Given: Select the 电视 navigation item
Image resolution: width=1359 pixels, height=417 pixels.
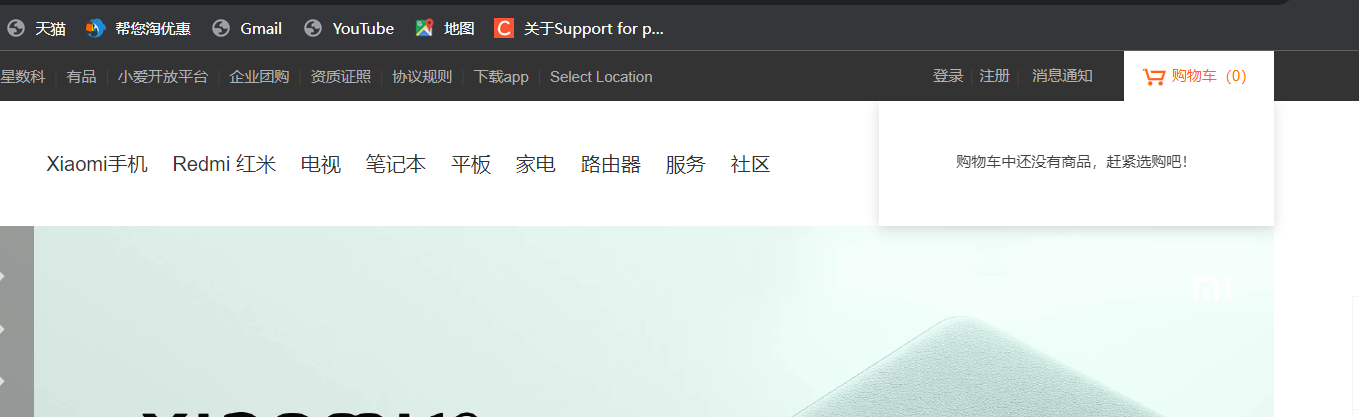Looking at the screenshot, I should [321, 164].
